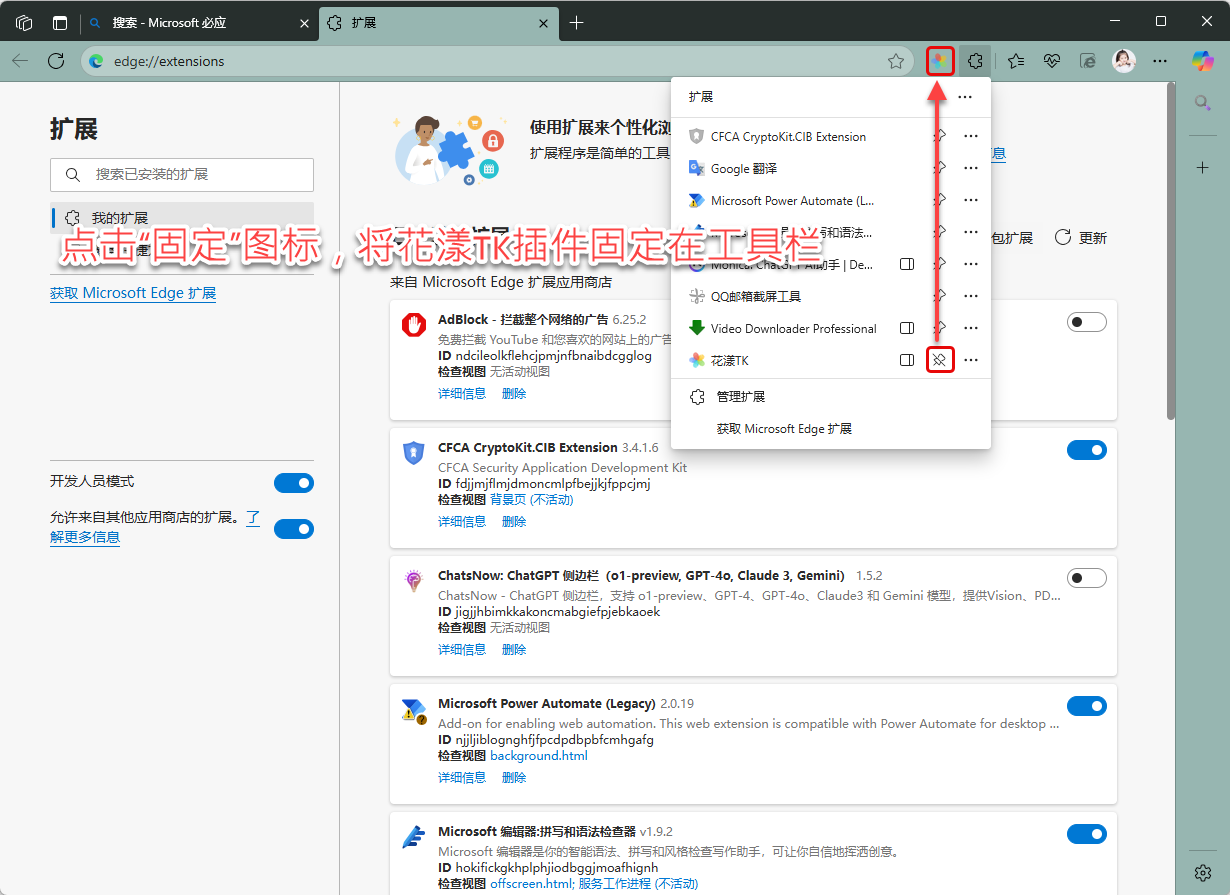The image size is (1230, 895).
Task: Open sidebar settings gear at bottom right
Action: (x=1203, y=872)
